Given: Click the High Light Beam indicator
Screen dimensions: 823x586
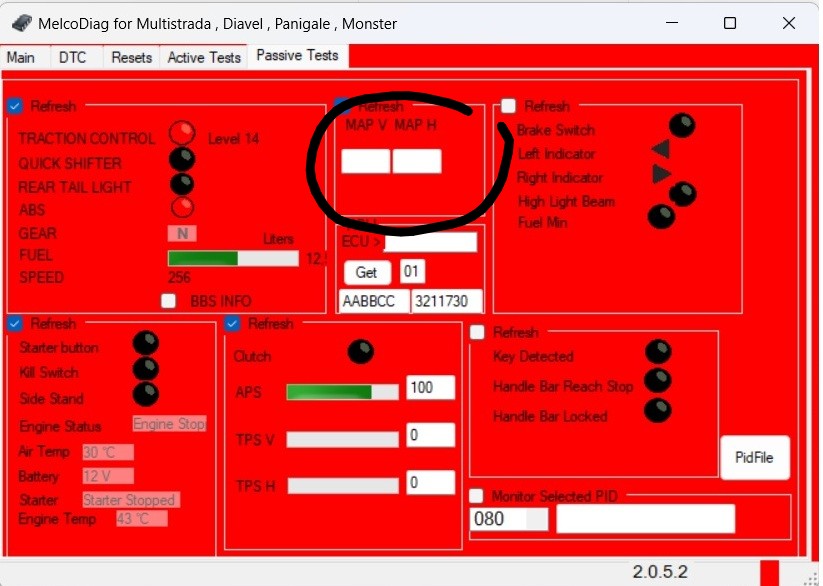Looking at the screenshot, I should (x=683, y=194).
